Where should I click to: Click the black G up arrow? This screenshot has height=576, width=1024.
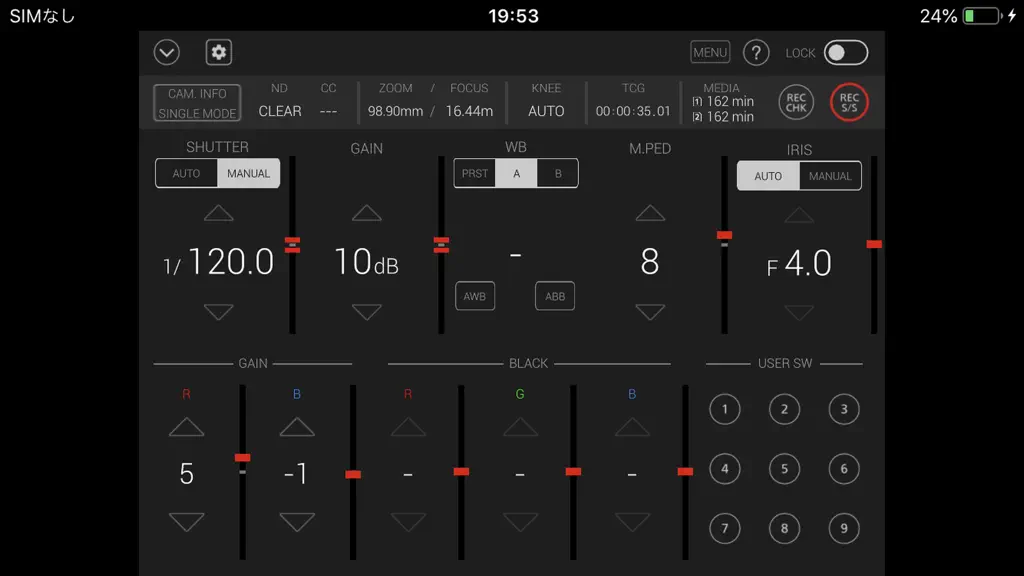(x=520, y=427)
